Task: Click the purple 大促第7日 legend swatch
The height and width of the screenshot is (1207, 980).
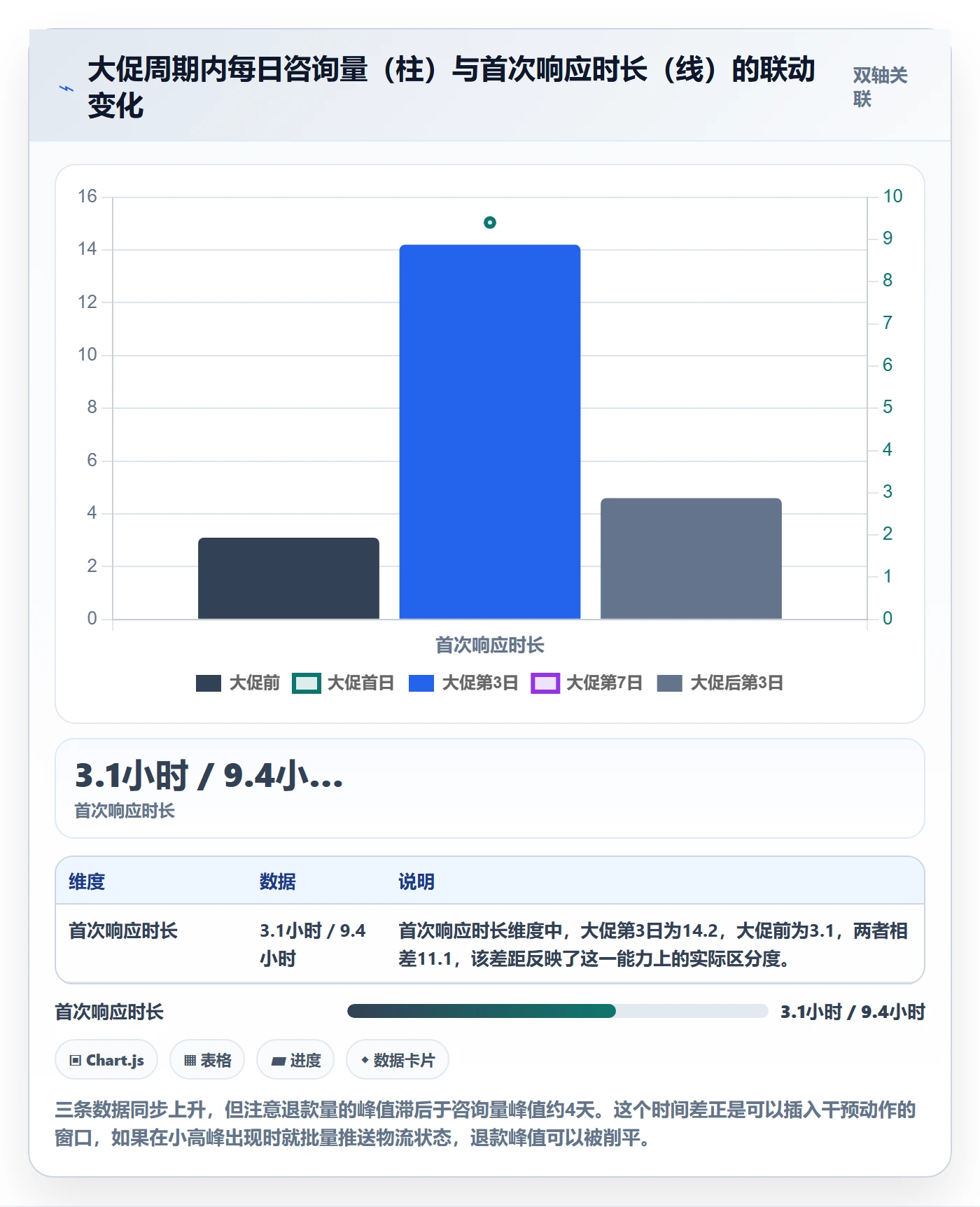Action: [545, 683]
